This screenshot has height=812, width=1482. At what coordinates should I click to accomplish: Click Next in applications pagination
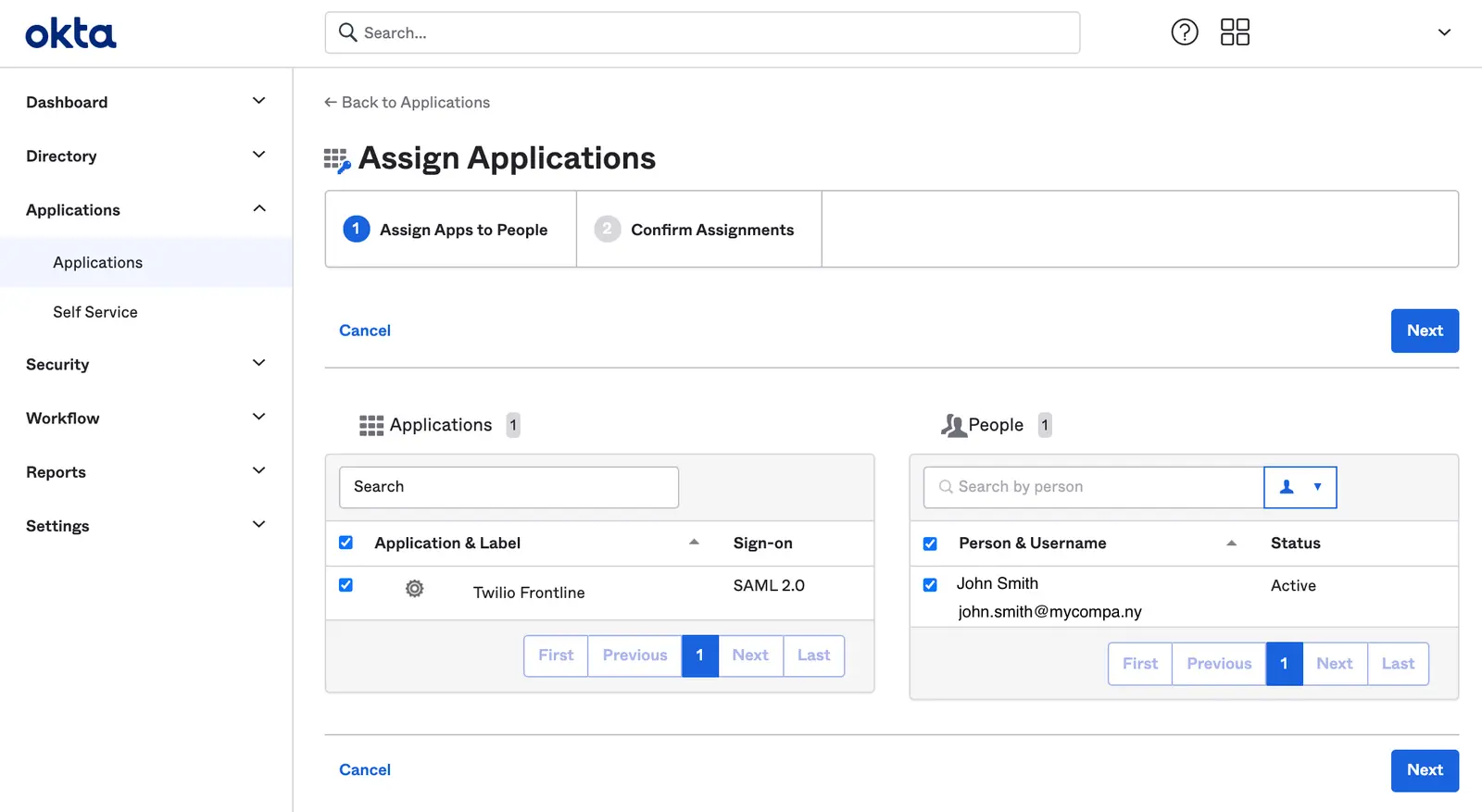750,656
